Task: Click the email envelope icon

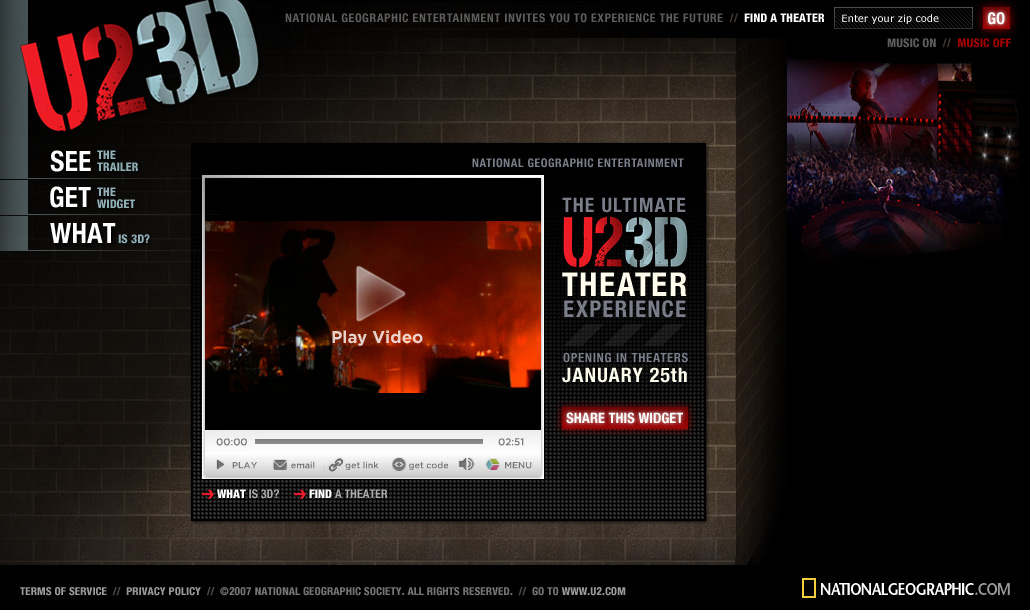Action: coord(280,465)
